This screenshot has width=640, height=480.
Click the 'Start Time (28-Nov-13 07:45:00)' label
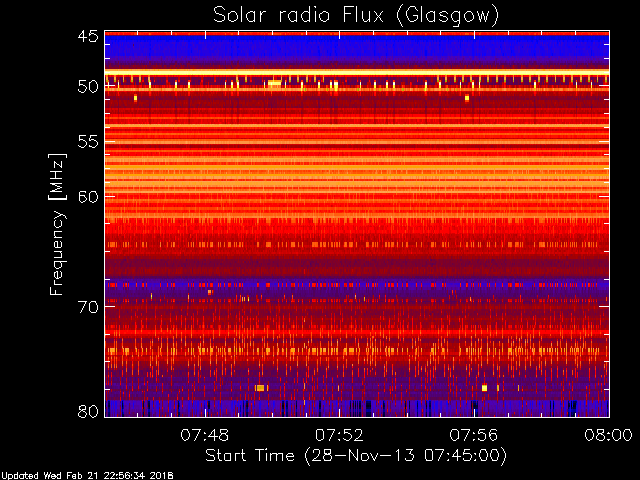(356, 456)
